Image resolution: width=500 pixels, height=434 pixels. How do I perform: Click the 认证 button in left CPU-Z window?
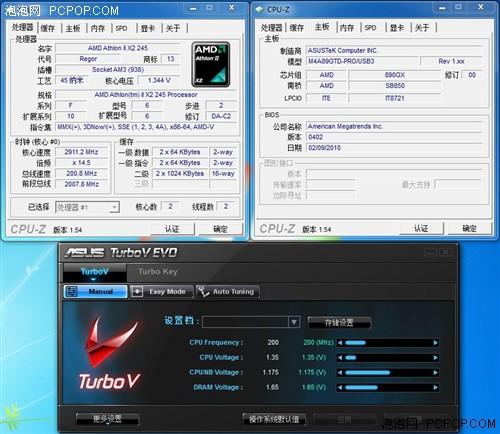(x=172, y=229)
